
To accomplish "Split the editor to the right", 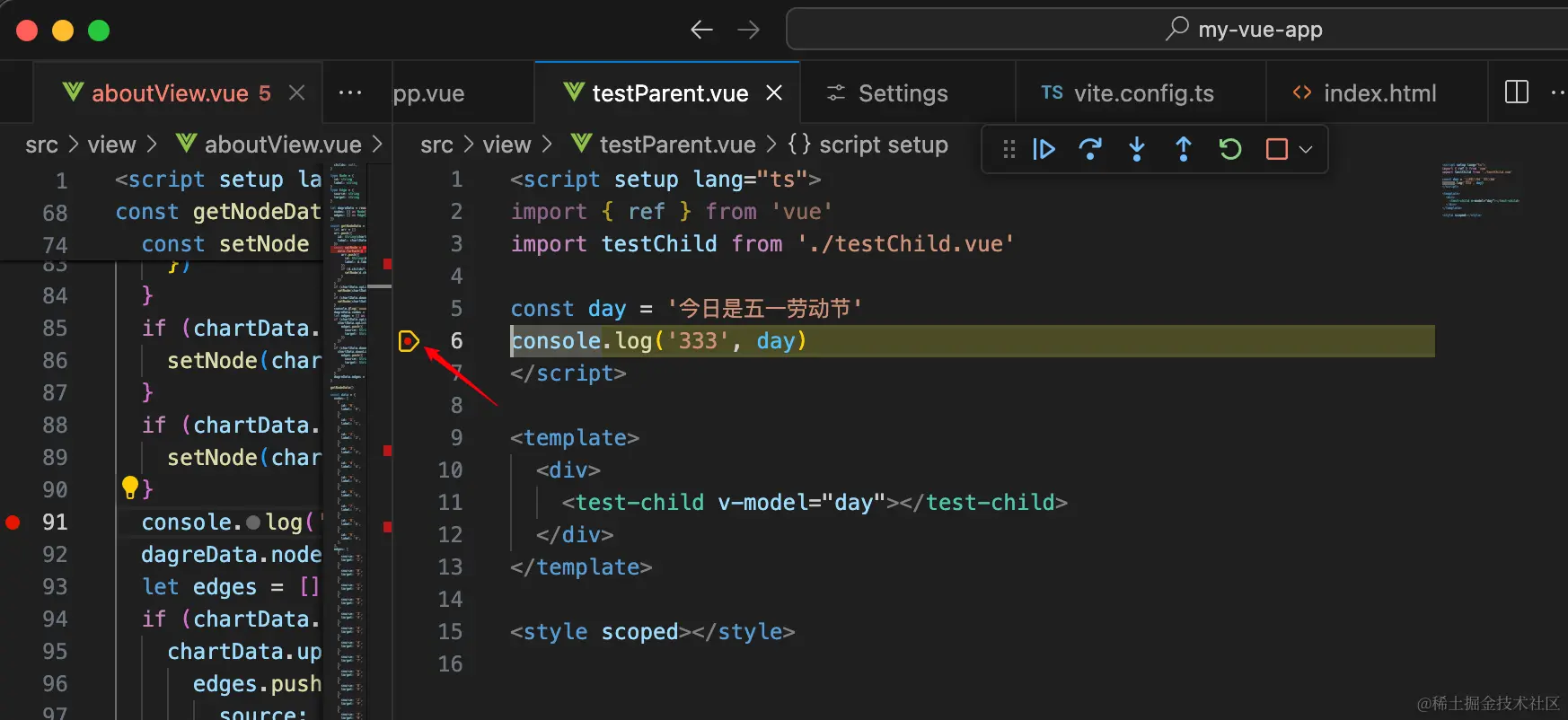I will [x=1517, y=92].
